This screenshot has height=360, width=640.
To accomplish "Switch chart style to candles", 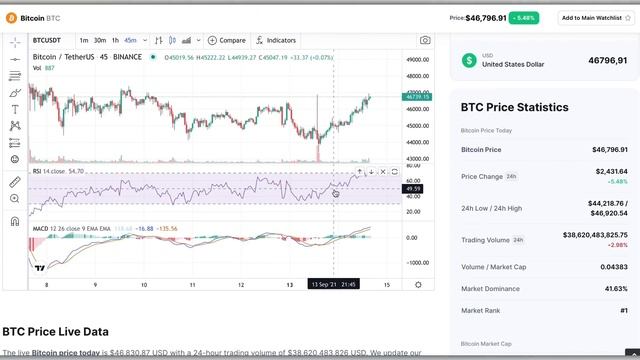I will point(173,40).
